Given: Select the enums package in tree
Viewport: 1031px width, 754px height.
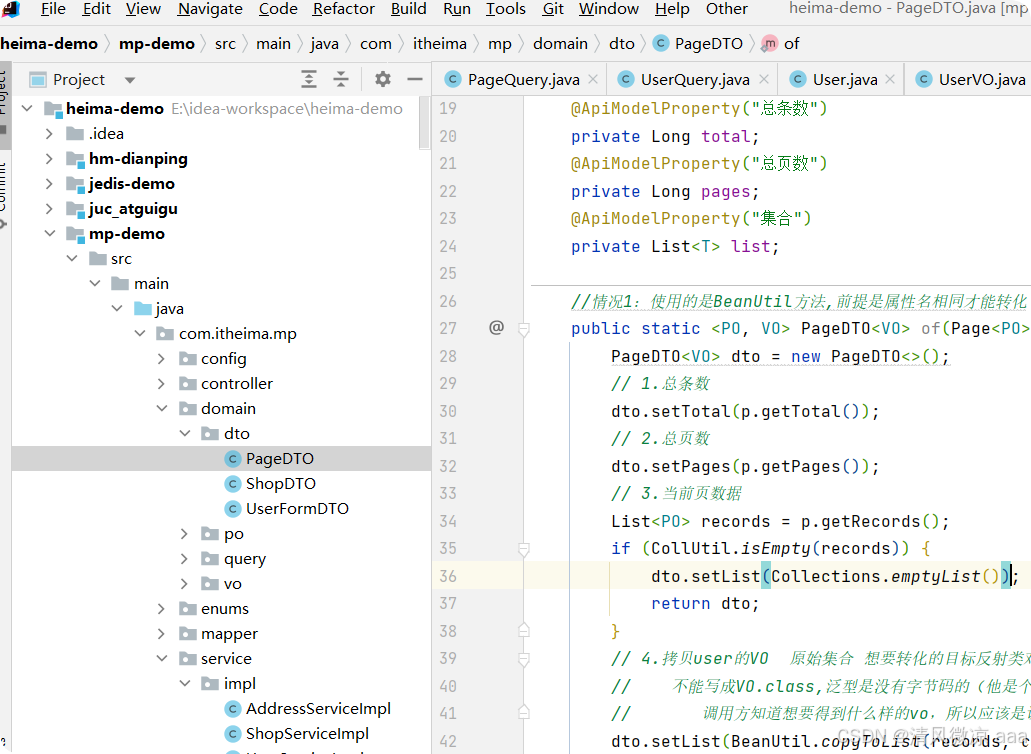Looking at the screenshot, I should pos(225,609).
